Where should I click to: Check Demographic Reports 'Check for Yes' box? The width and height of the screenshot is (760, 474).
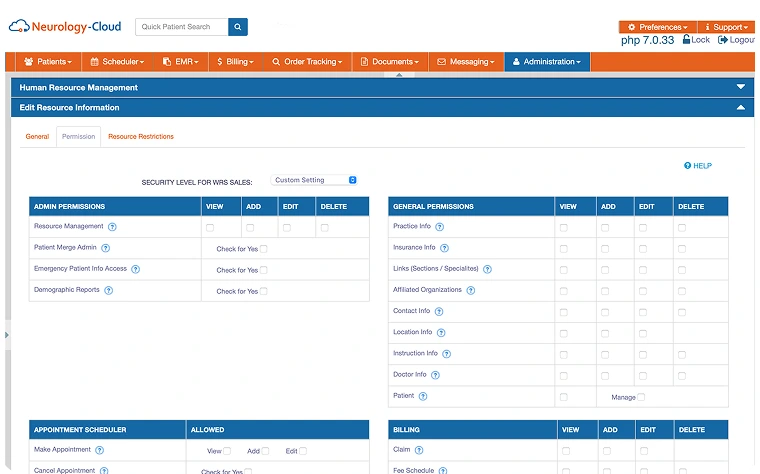264,291
